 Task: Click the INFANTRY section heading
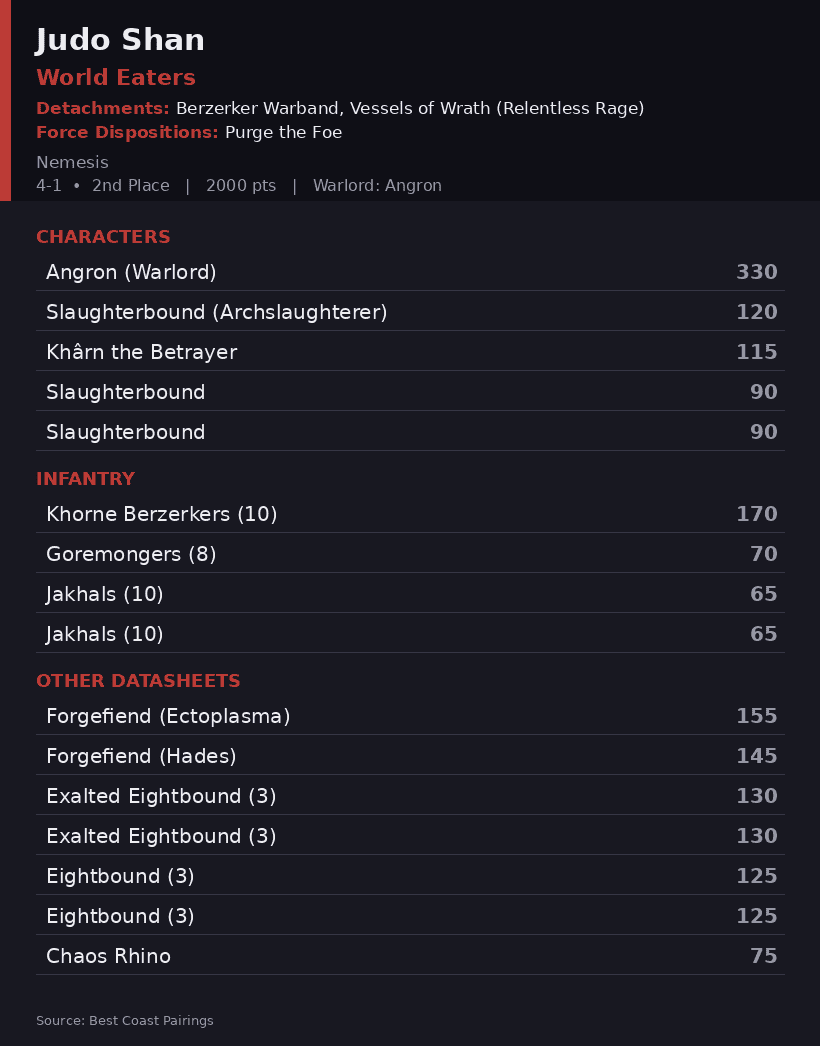pos(85,479)
